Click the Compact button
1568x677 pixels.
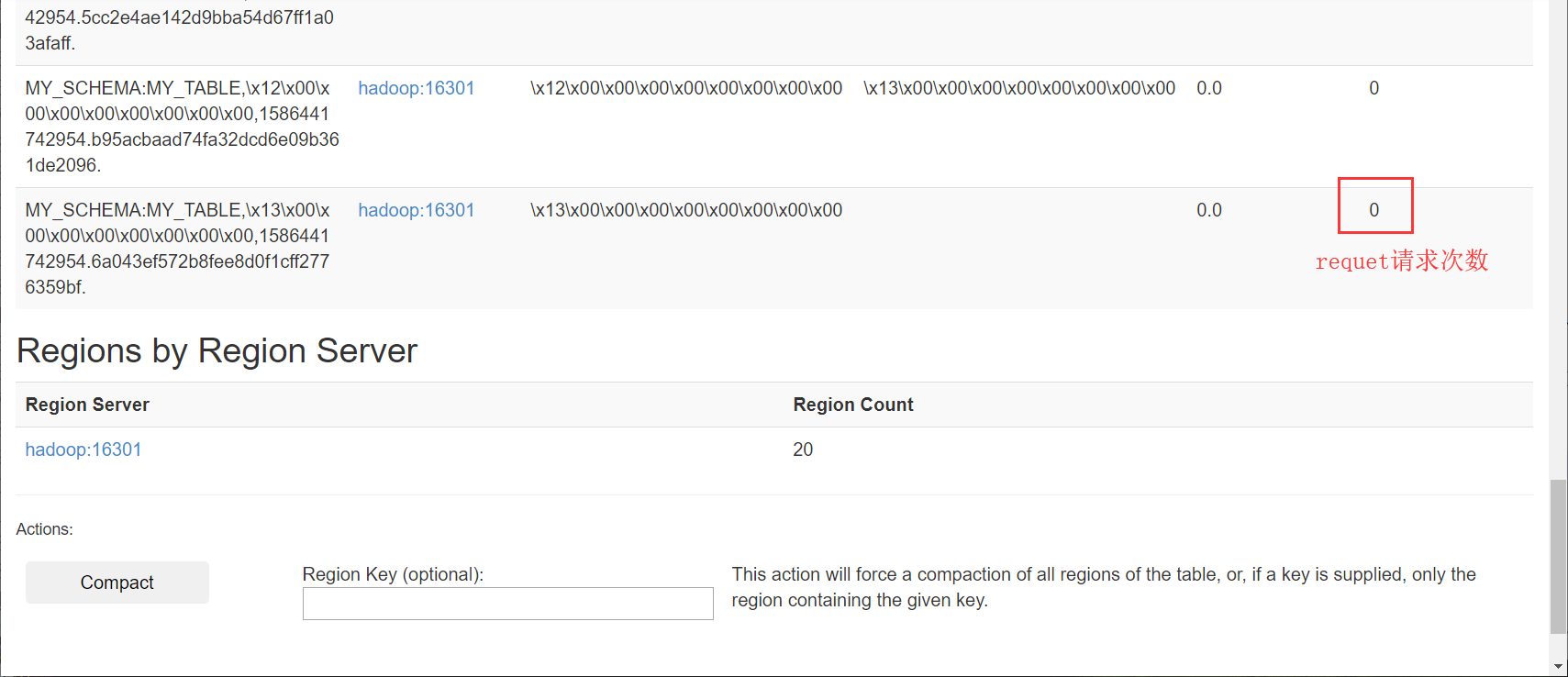tap(117, 583)
